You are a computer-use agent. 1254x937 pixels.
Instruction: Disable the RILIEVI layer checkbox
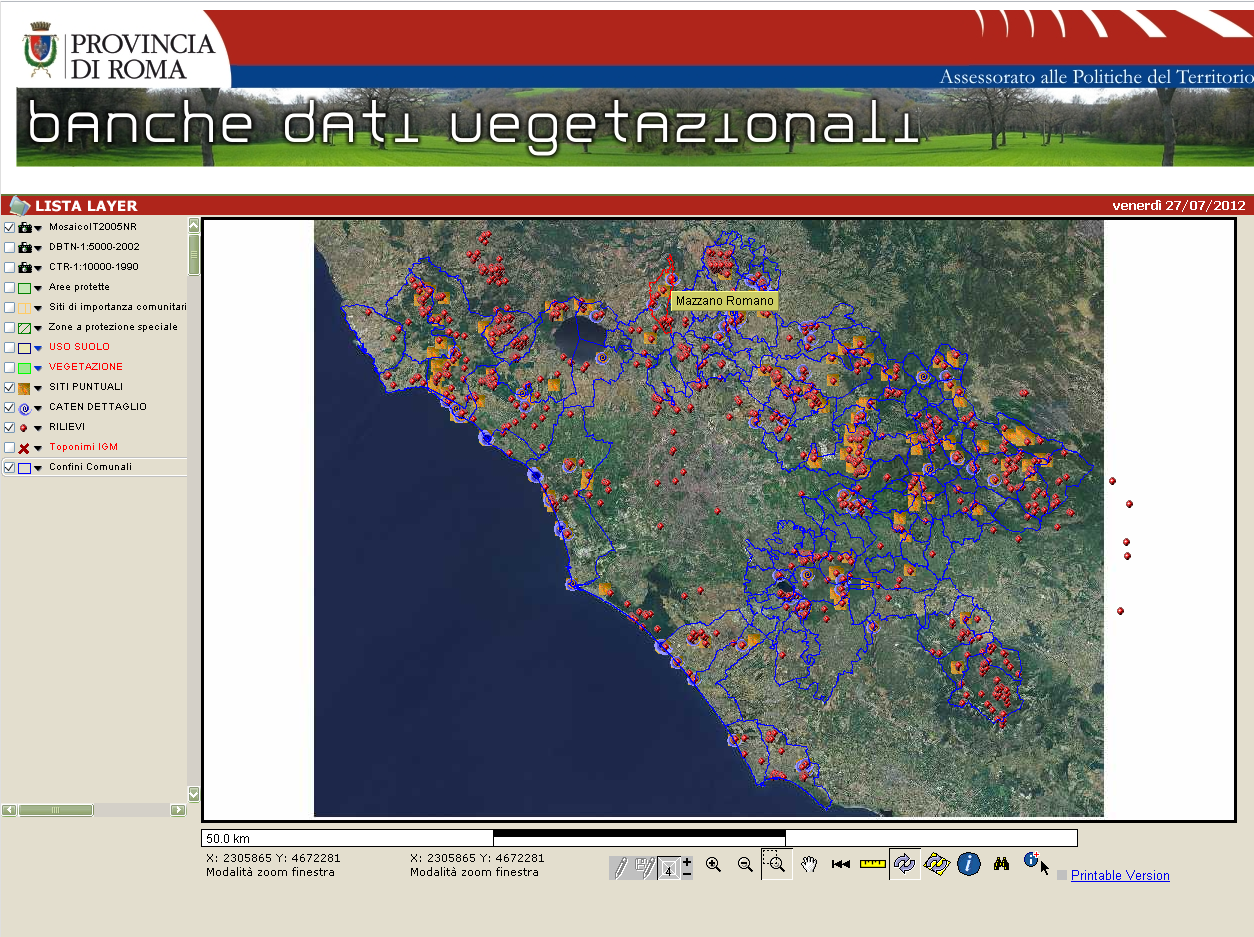point(9,428)
